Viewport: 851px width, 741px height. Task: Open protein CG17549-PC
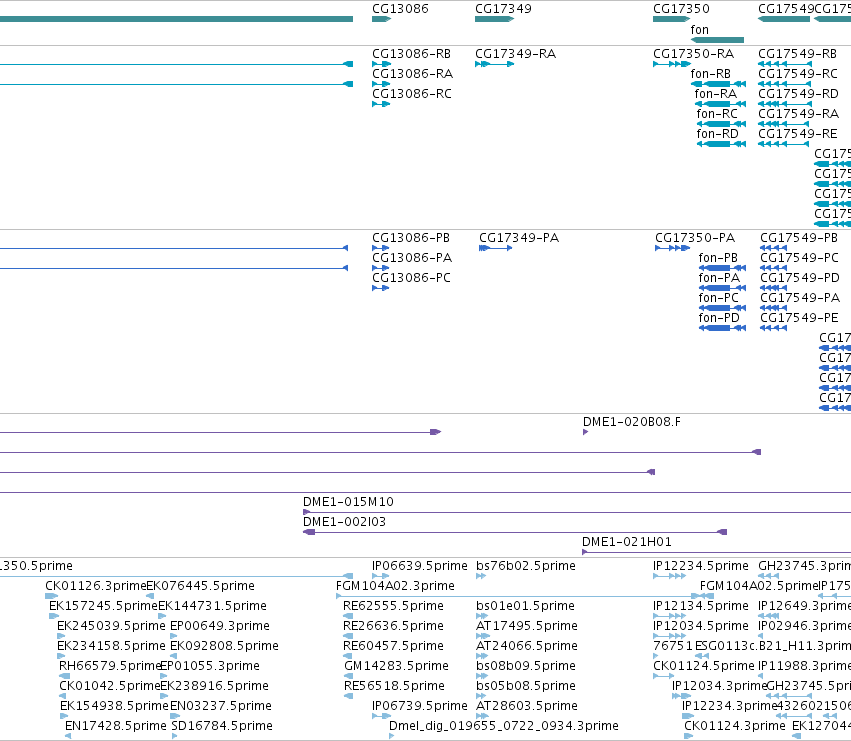pyautogui.click(x=799, y=258)
